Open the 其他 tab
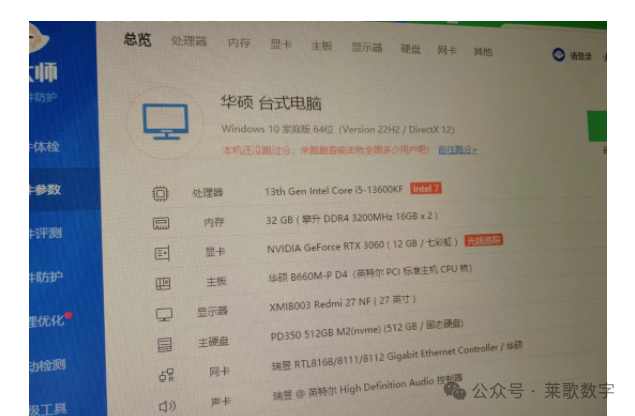635x416 pixels. coord(483,51)
